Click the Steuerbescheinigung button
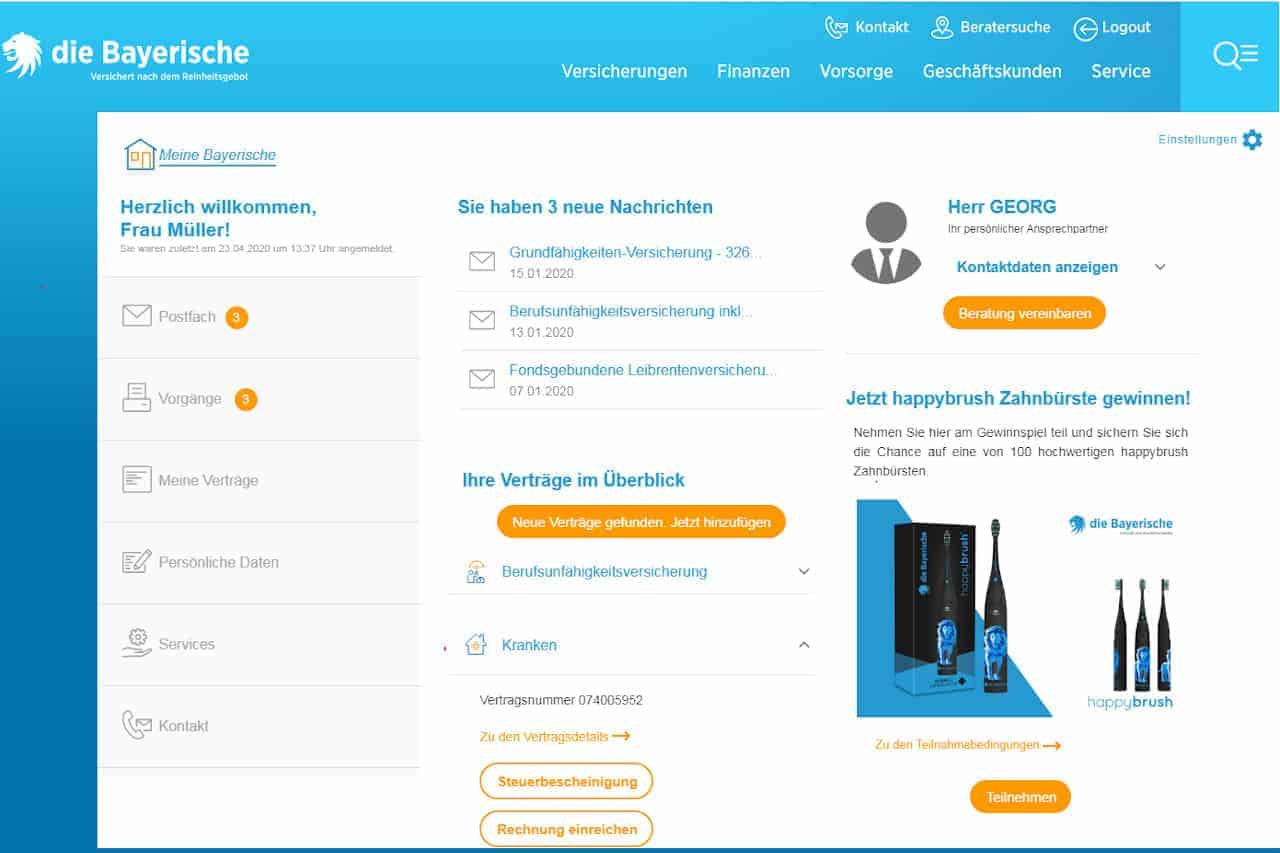Screen dimensions: 1280x853 (567, 781)
